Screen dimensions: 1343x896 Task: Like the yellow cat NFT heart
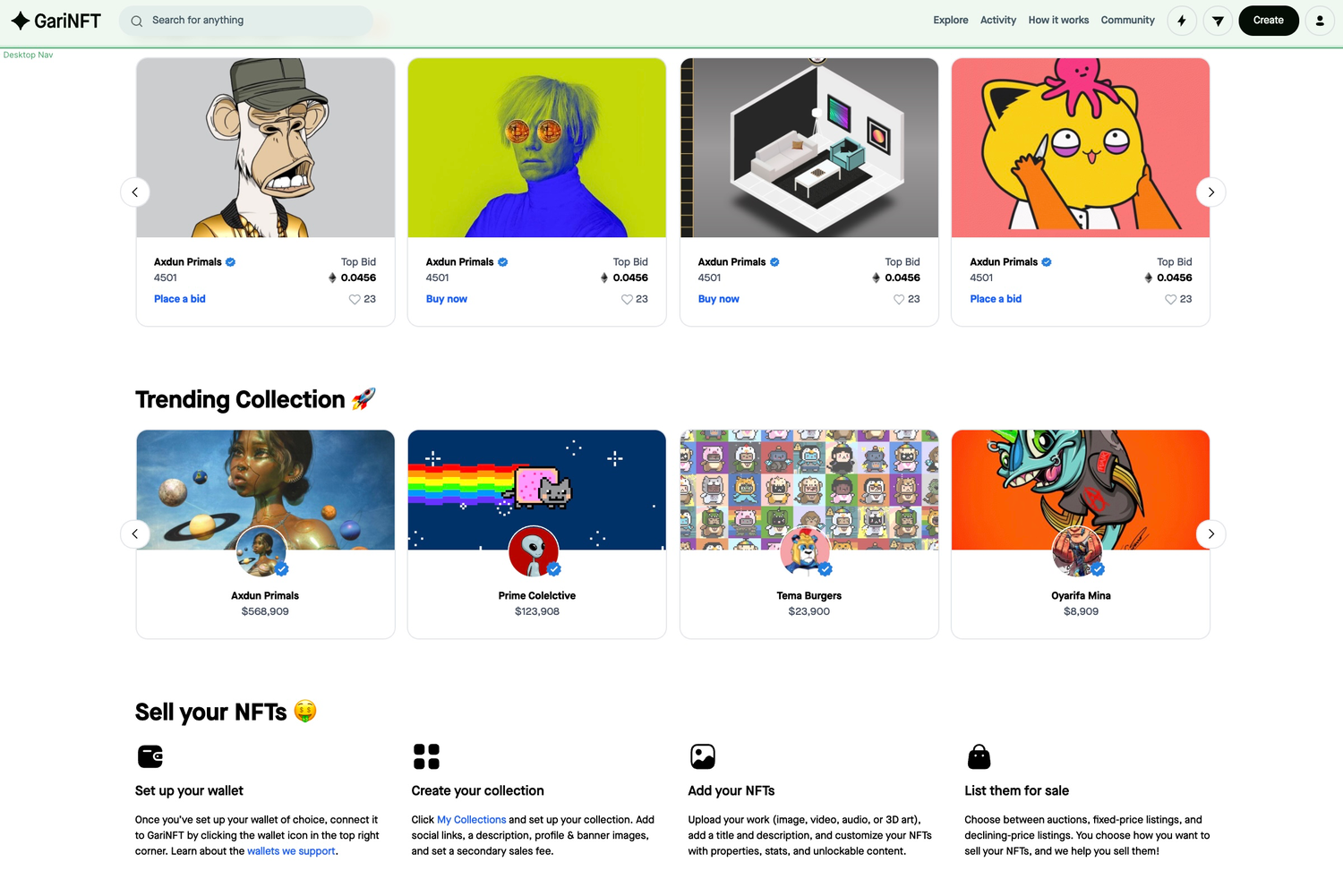(x=1170, y=299)
